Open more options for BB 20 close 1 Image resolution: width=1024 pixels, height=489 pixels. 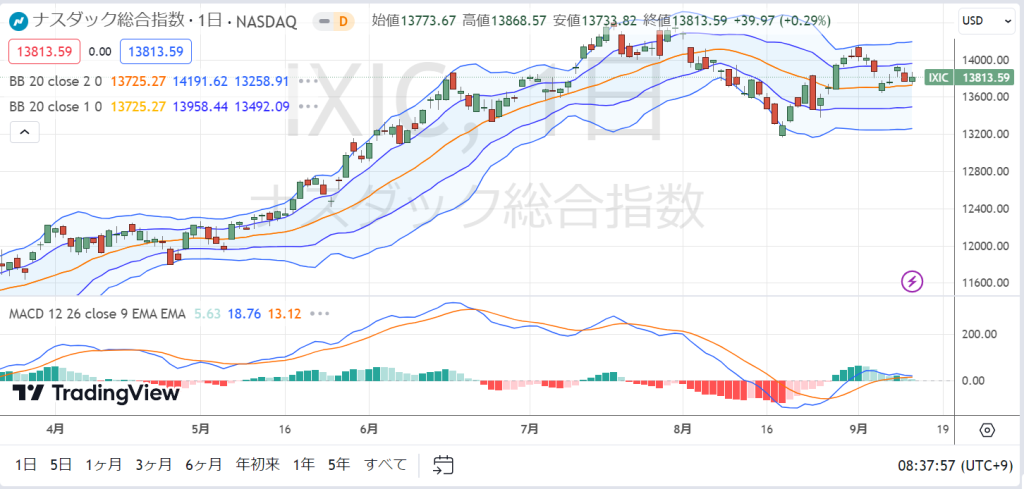tap(308, 106)
